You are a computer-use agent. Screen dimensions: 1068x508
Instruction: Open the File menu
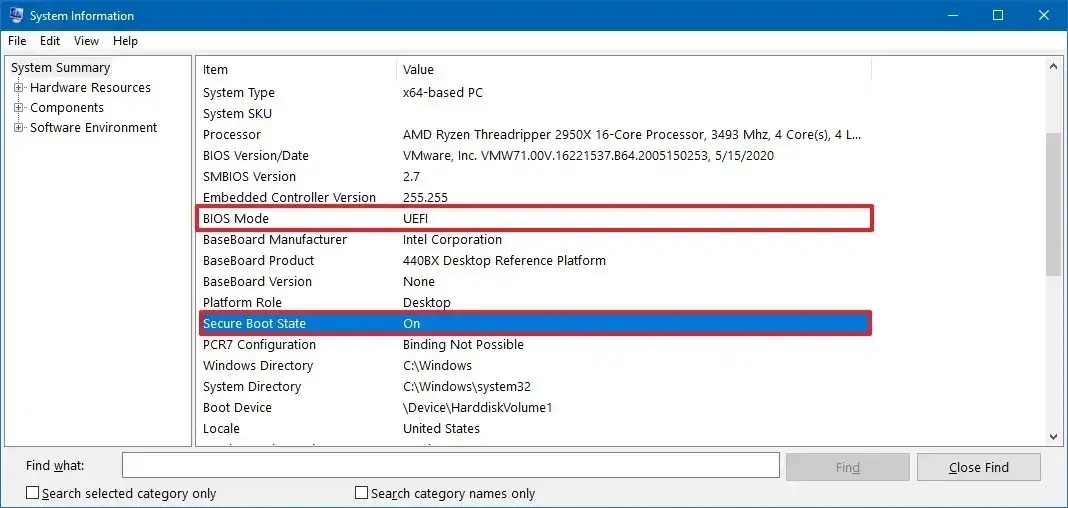click(17, 41)
